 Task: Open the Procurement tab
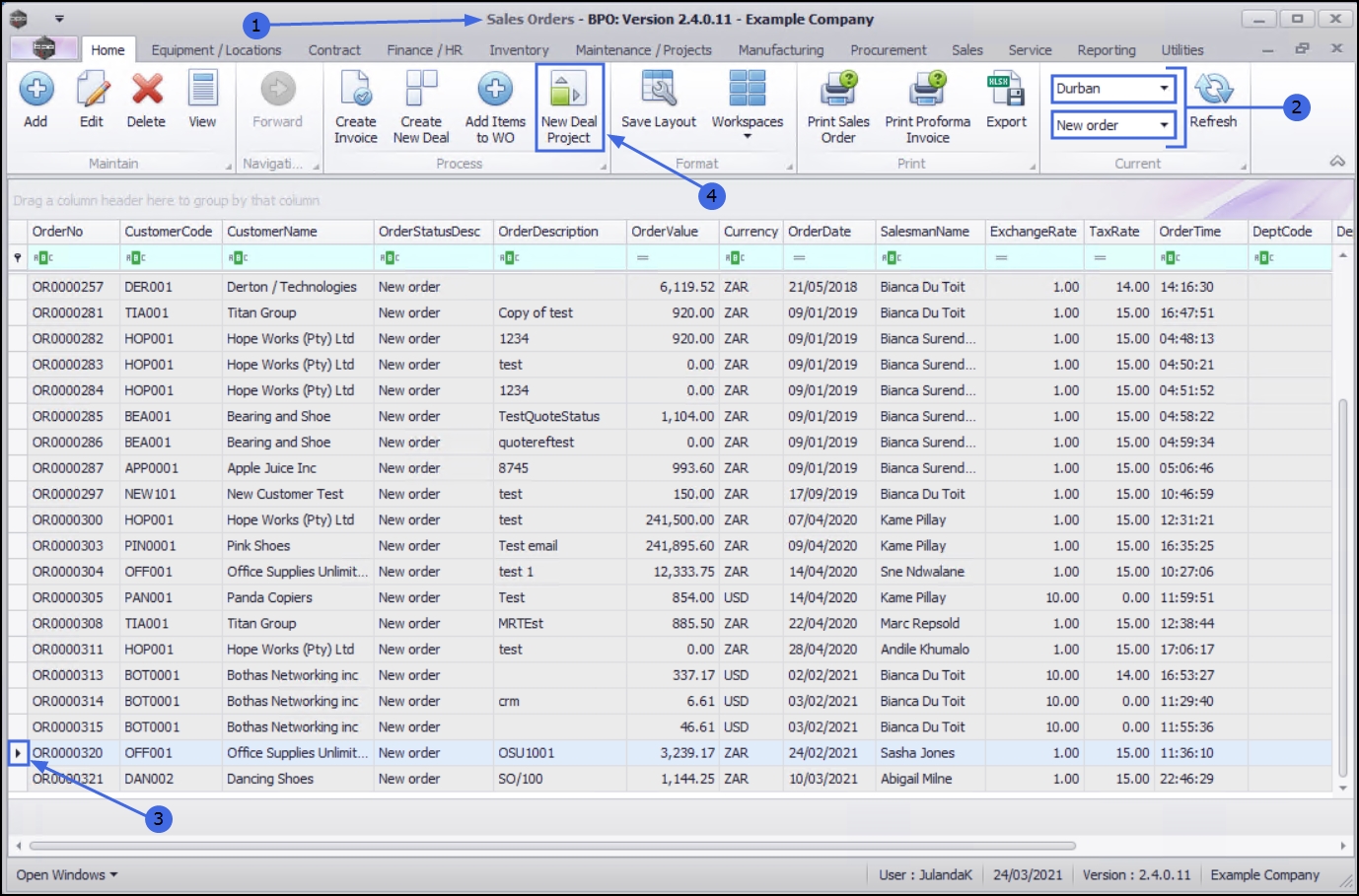tap(888, 50)
